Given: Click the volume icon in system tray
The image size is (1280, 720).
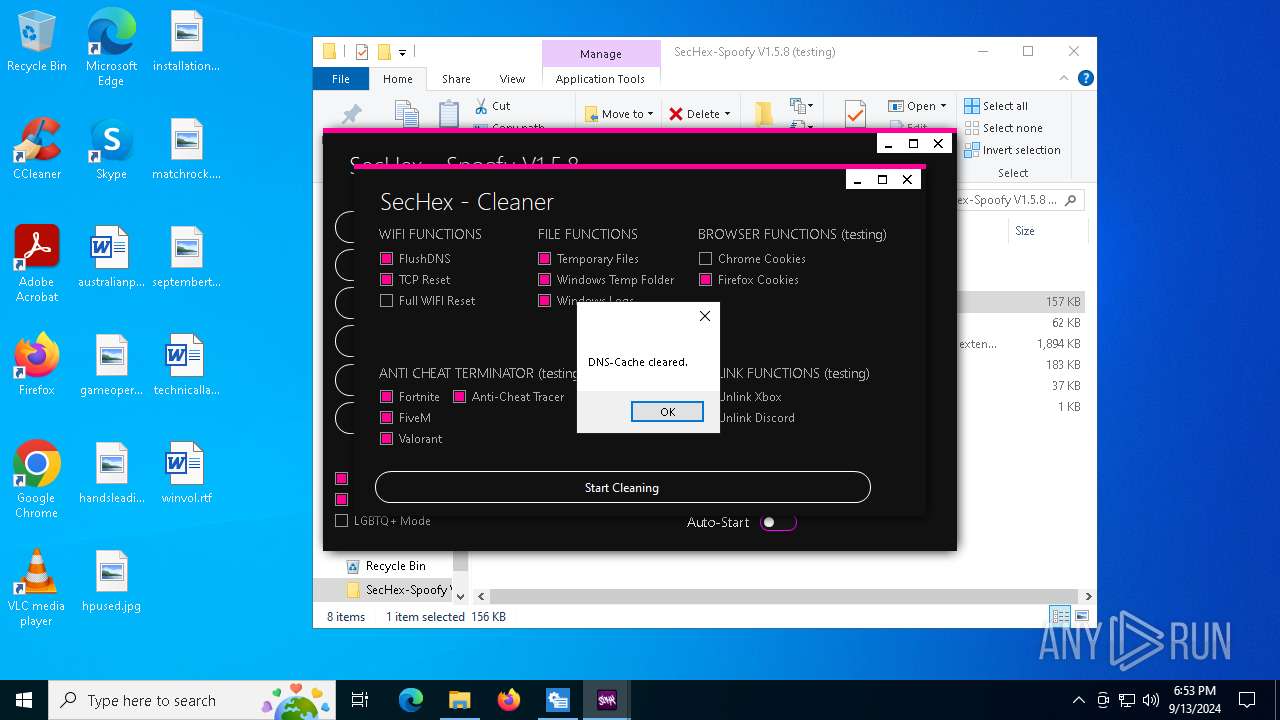Looking at the screenshot, I should pyautogui.click(x=1151, y=700).
